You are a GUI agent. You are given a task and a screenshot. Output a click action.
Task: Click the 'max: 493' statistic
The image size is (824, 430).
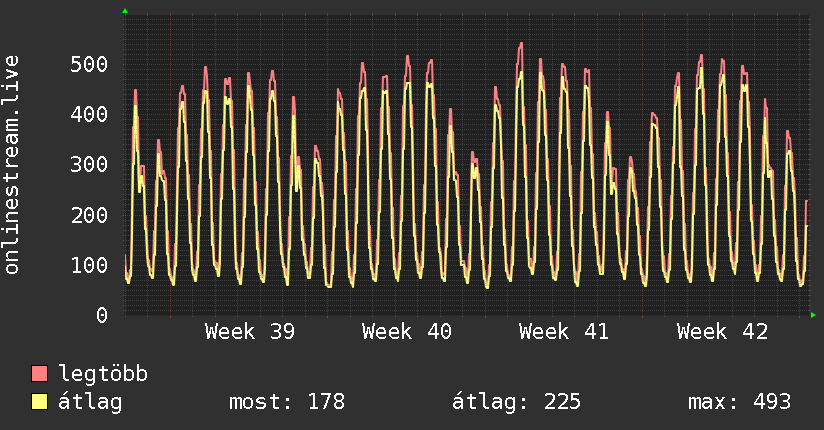pos(739,402)
